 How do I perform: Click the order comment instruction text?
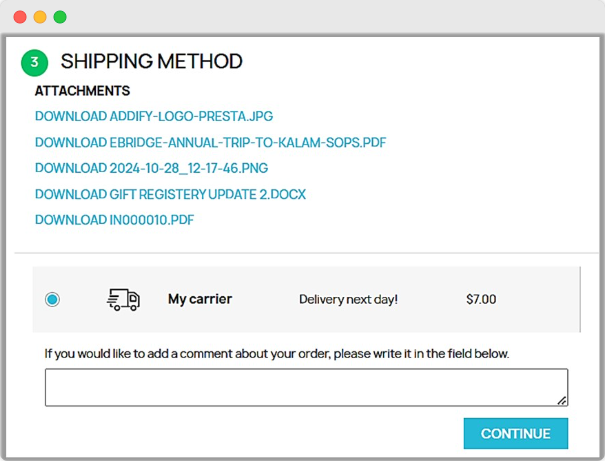coord(277,353)
